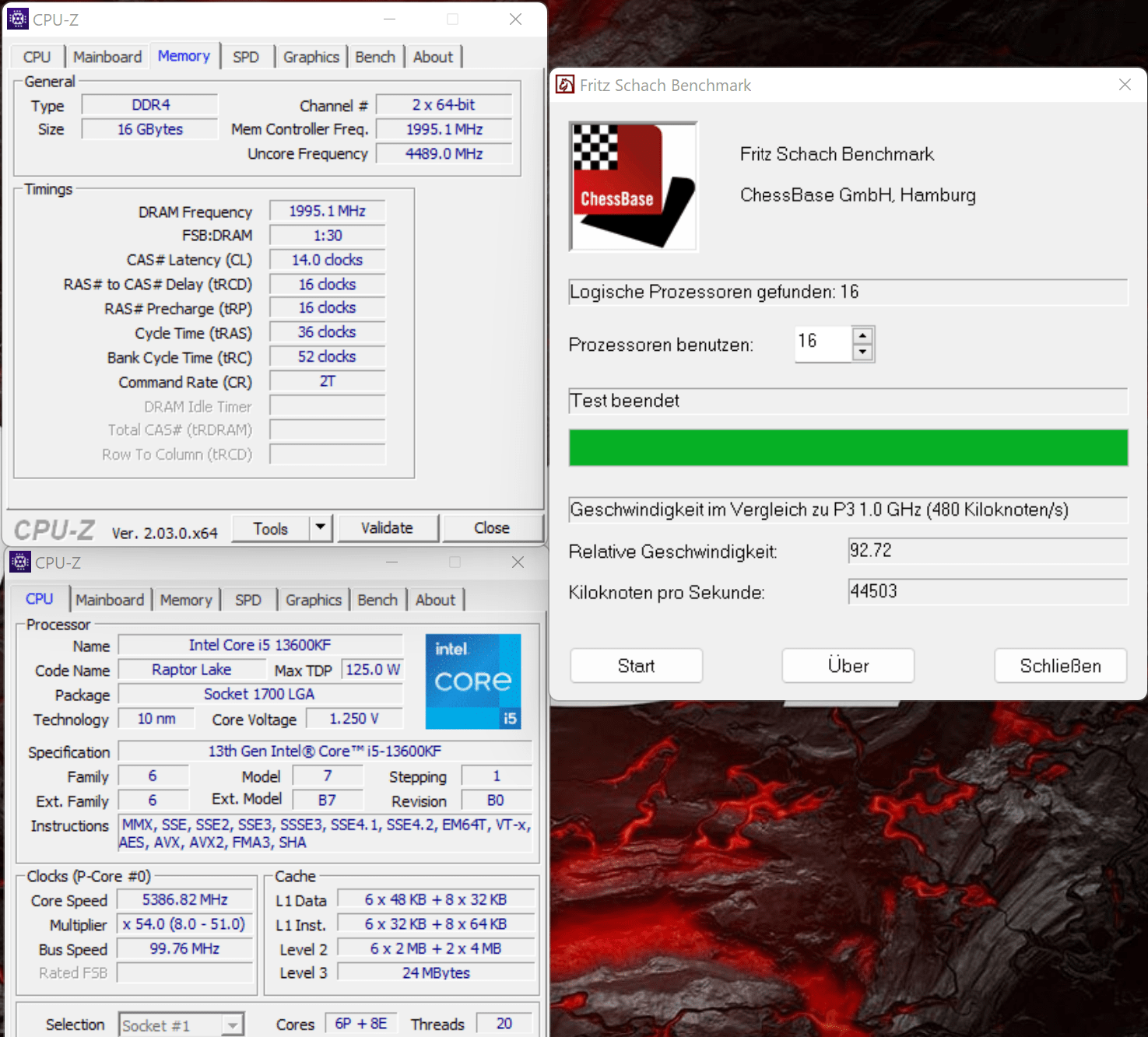Click the memory Size value 16 GBytes

point(150,129)
